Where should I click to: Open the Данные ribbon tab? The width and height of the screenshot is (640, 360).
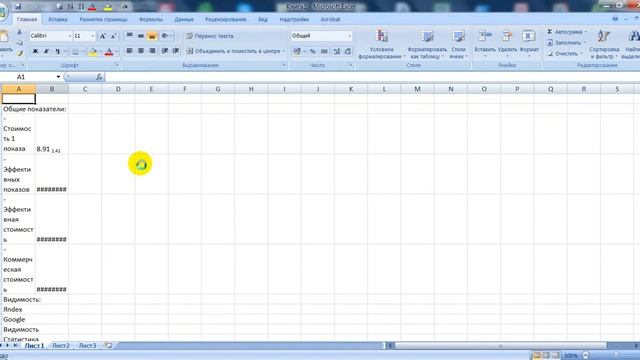(x=184, y=19)
